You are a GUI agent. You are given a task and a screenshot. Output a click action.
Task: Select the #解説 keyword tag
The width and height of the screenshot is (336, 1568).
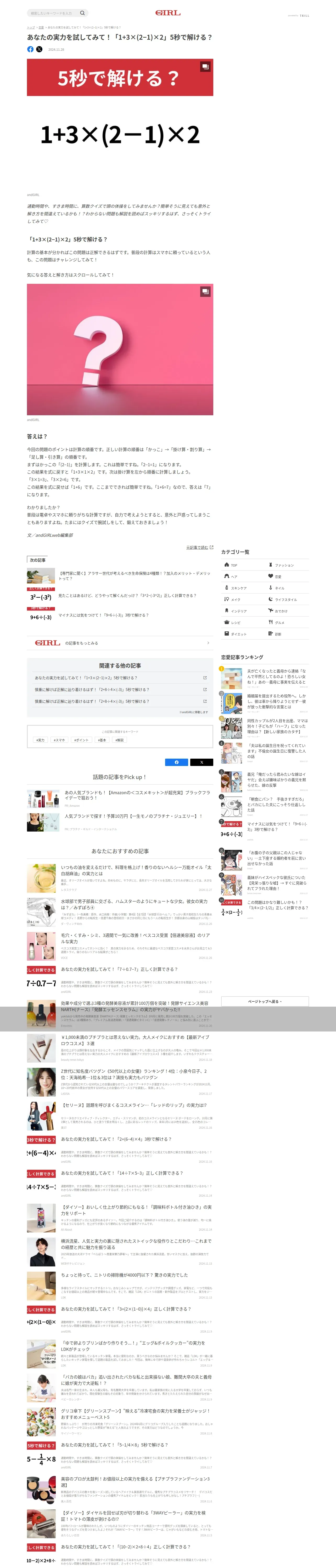coord(120,740)
